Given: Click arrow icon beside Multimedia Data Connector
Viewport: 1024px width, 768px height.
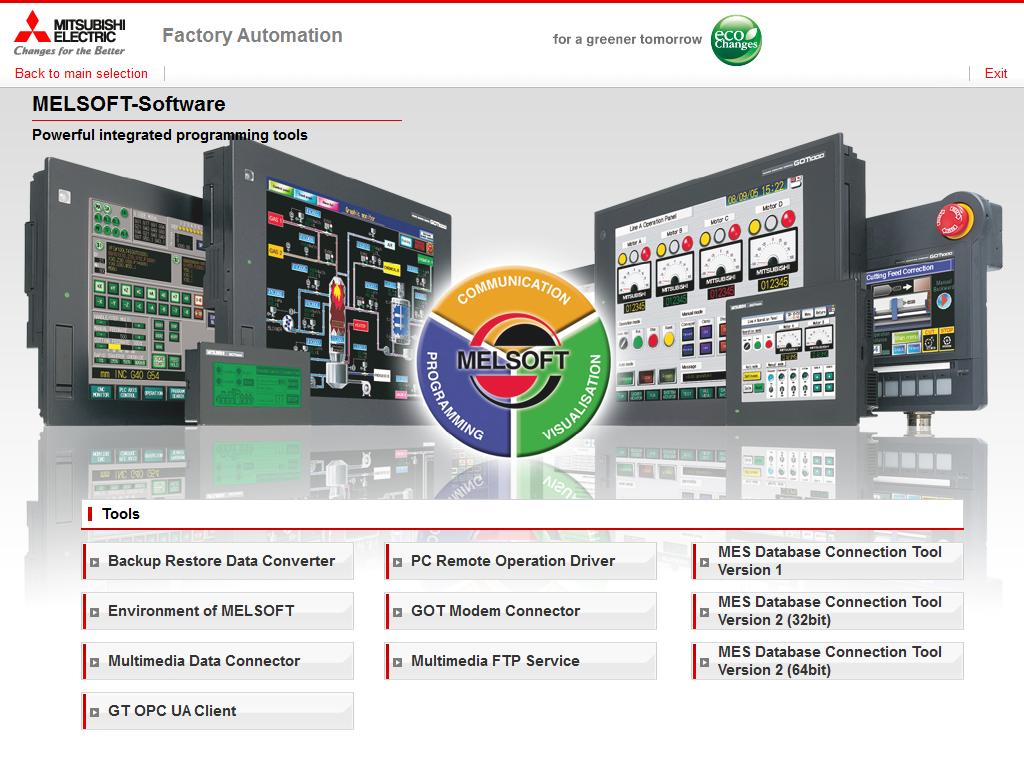Looking at the screenshot, I should pos(95,662).
